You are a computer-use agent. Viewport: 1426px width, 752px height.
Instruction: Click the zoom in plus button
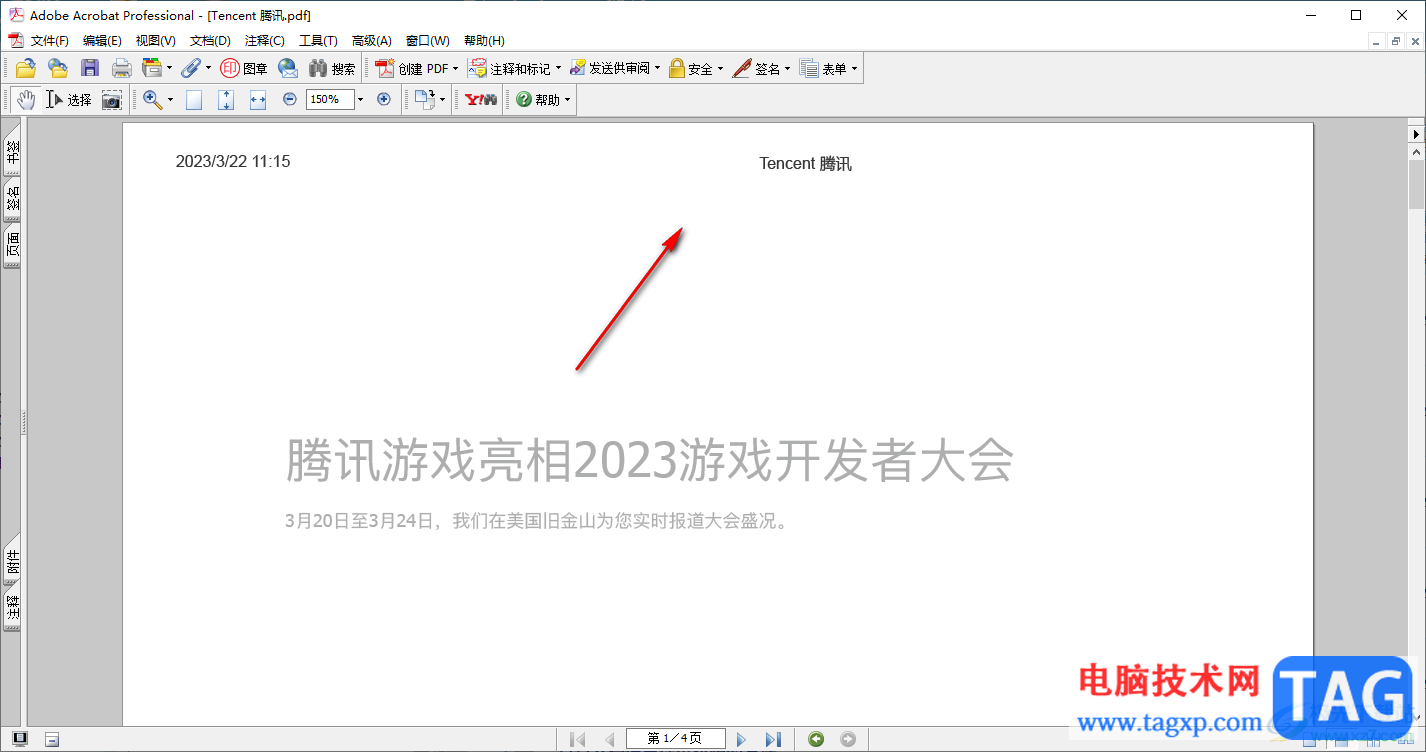coord(383,99)
